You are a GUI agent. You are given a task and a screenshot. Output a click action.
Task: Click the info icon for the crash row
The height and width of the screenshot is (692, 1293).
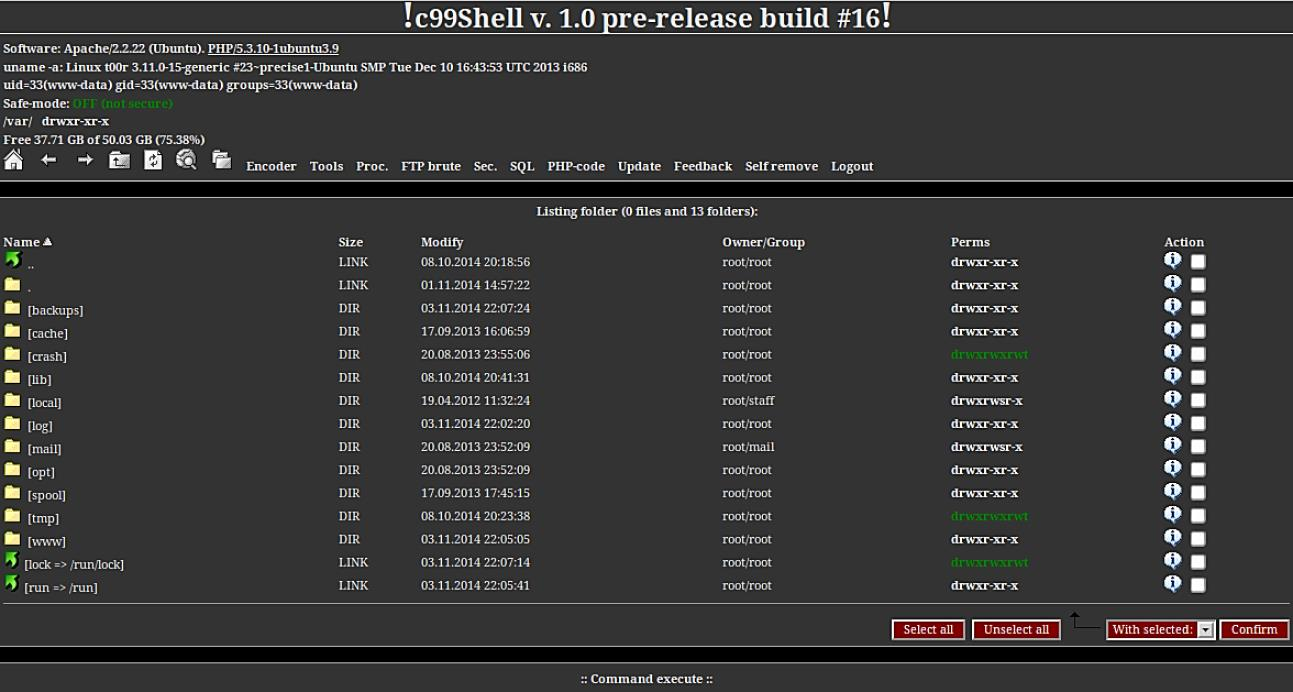[x=1173, y=353]
